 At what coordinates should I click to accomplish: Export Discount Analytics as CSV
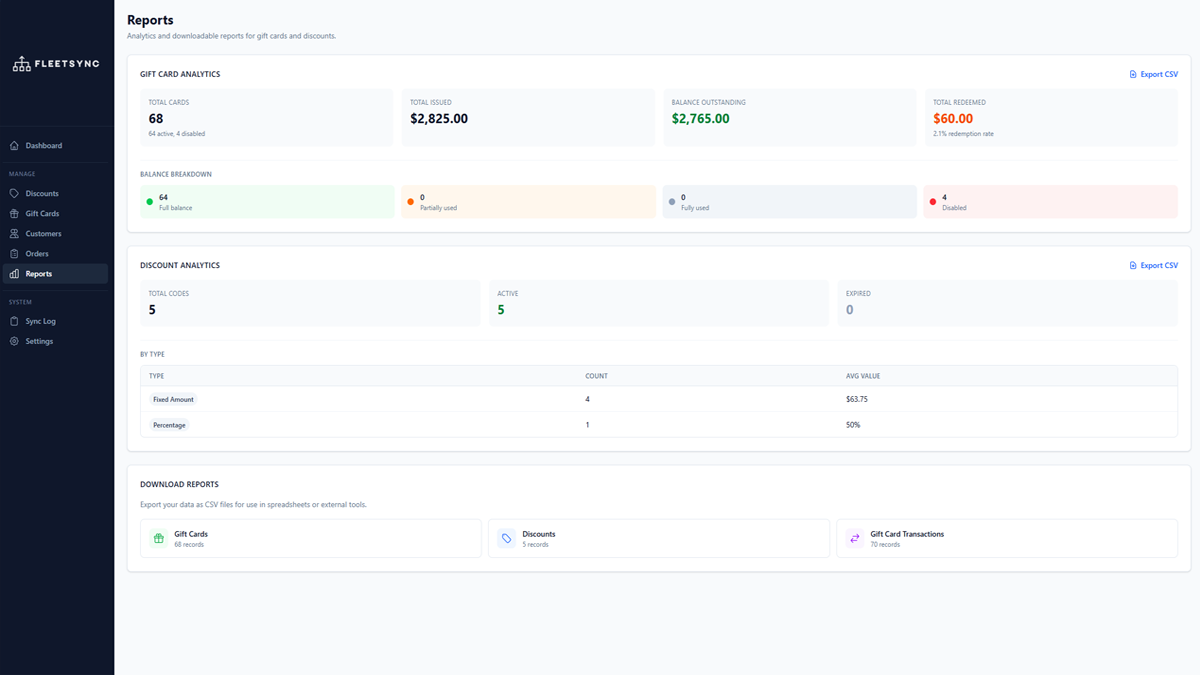(1153, 266)
